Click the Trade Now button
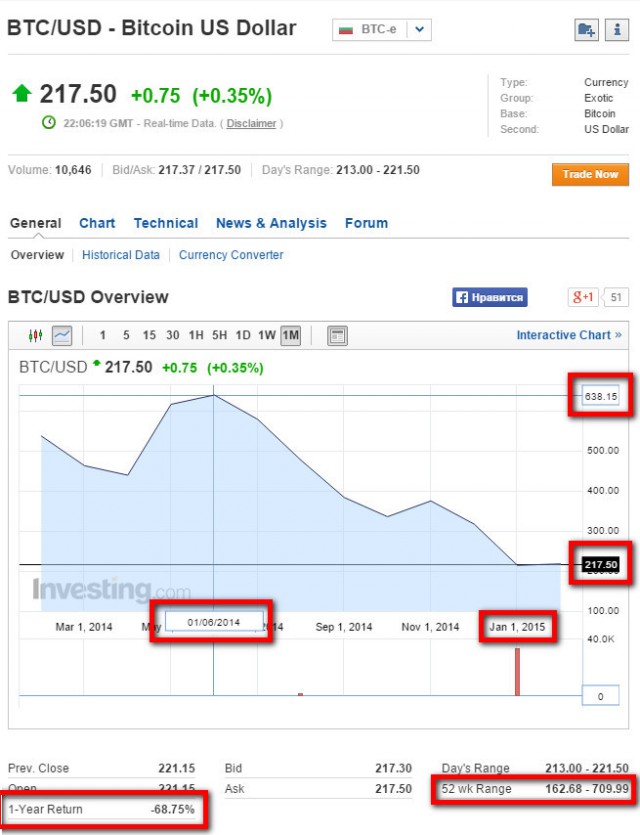The height and width of the screenshot is (835, 640). (590, 175)
